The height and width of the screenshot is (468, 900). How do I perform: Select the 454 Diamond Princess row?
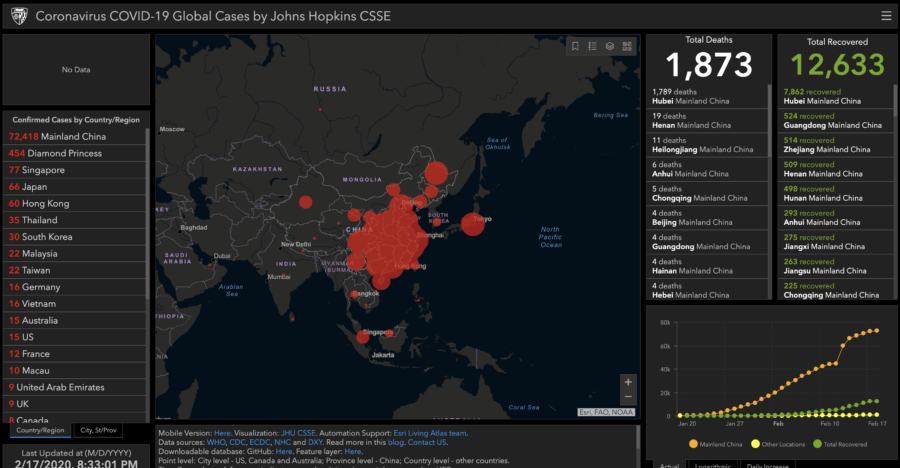click(x=76, y=153)
